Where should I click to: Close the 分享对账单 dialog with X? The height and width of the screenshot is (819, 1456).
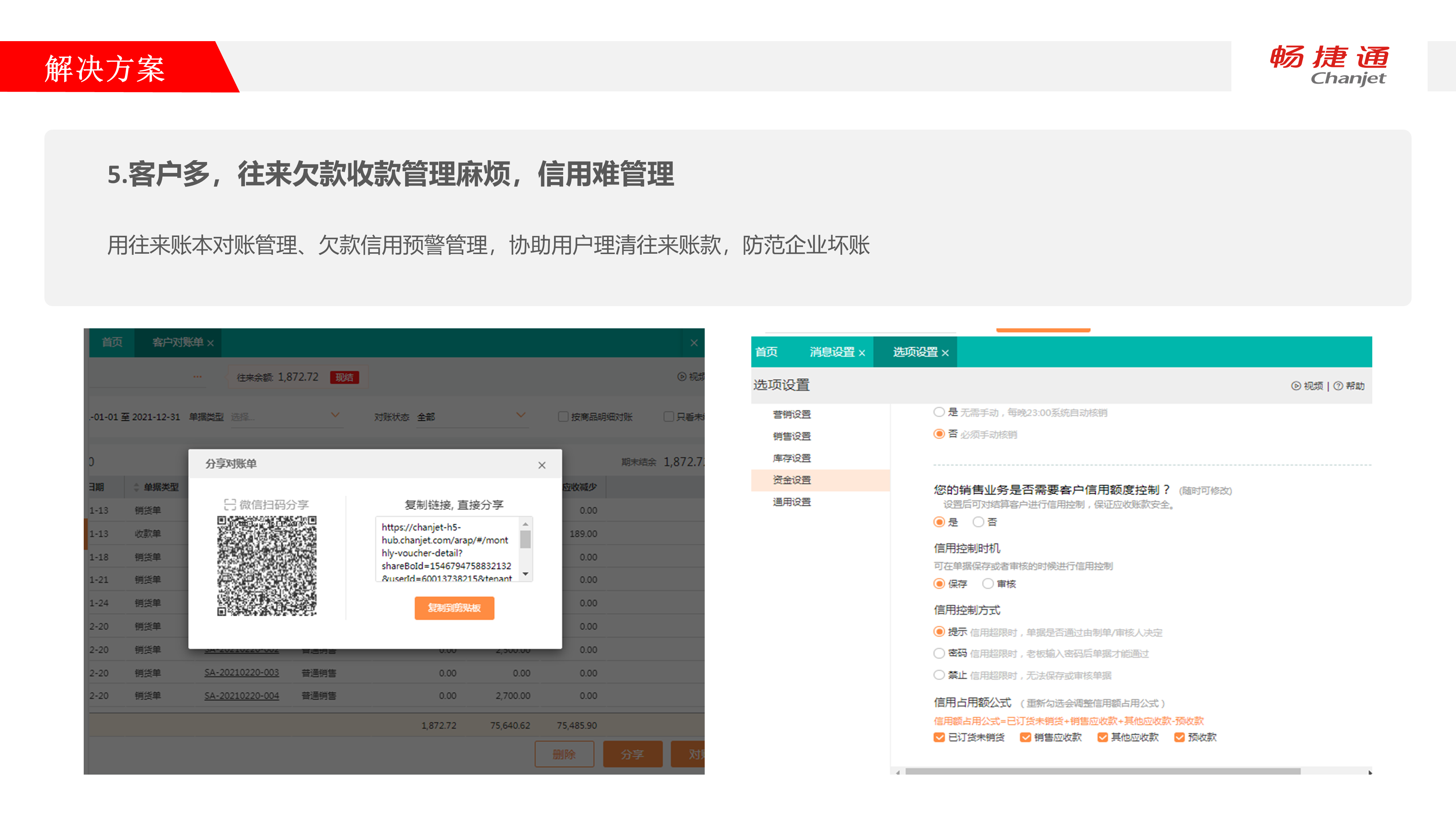tap(542, 465)
